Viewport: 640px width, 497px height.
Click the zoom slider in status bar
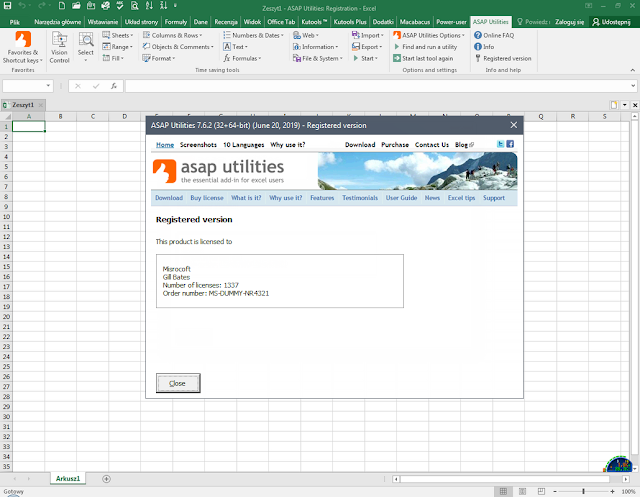584,491
